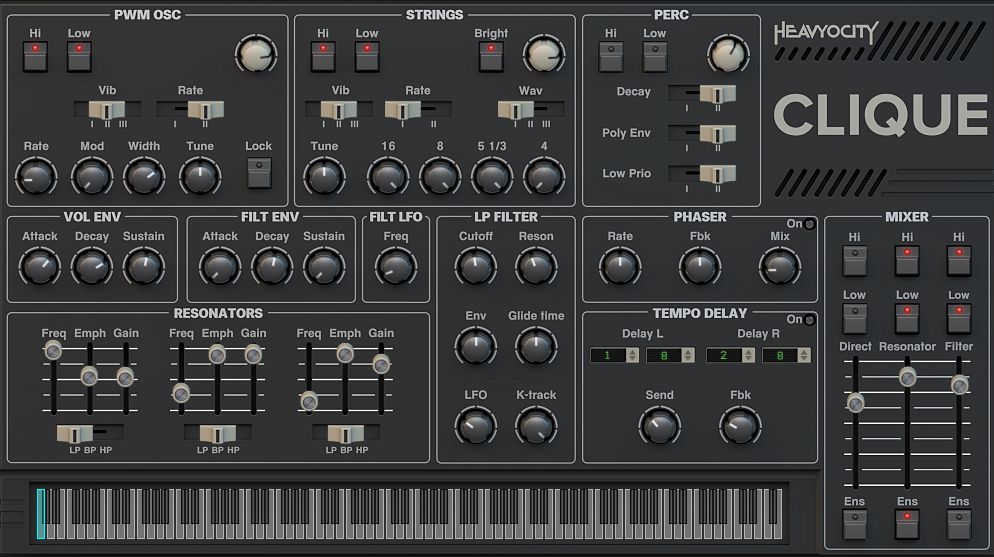Image resolution: width=994 pixels, height=557 pixels.
Task: Click the Tempo Delay Fbk knob
Action: [740, 426]
